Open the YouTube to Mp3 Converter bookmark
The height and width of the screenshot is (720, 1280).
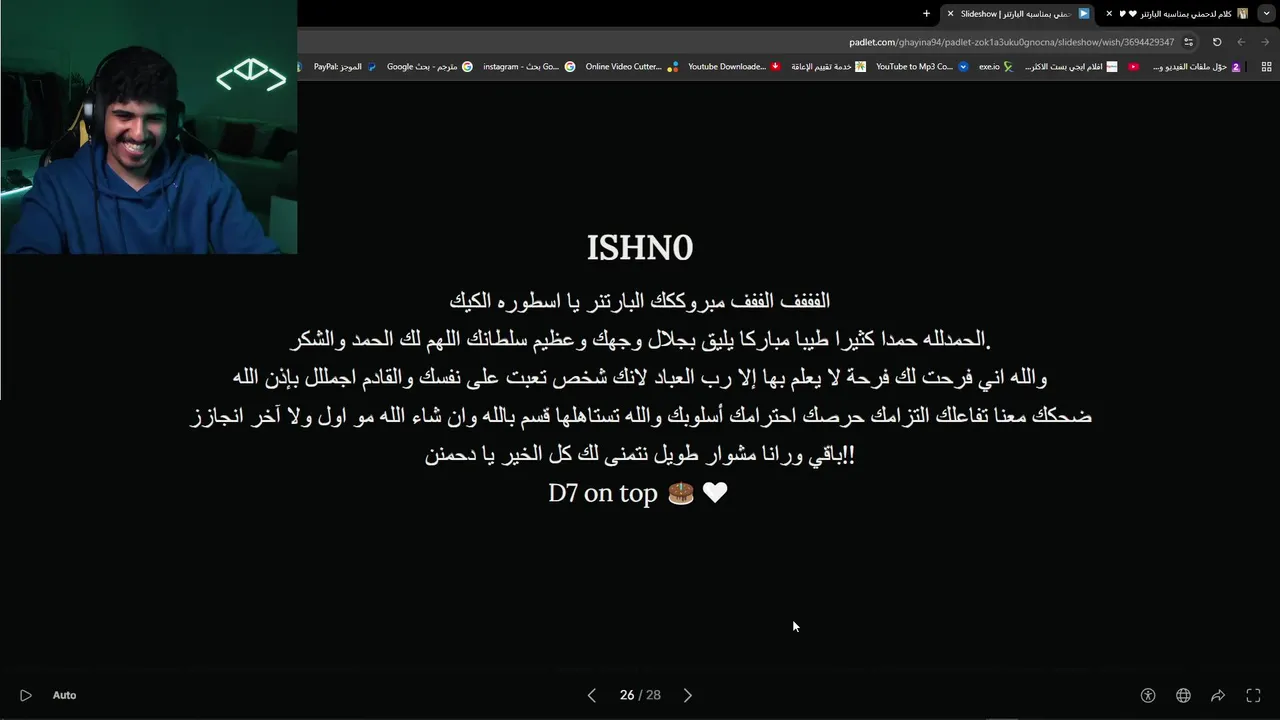click(922, 67)
